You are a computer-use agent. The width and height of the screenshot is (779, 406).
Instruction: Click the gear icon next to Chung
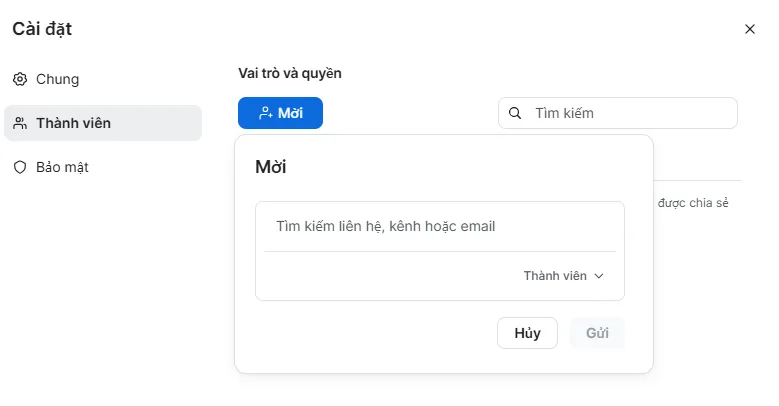[x=20, y=79]
